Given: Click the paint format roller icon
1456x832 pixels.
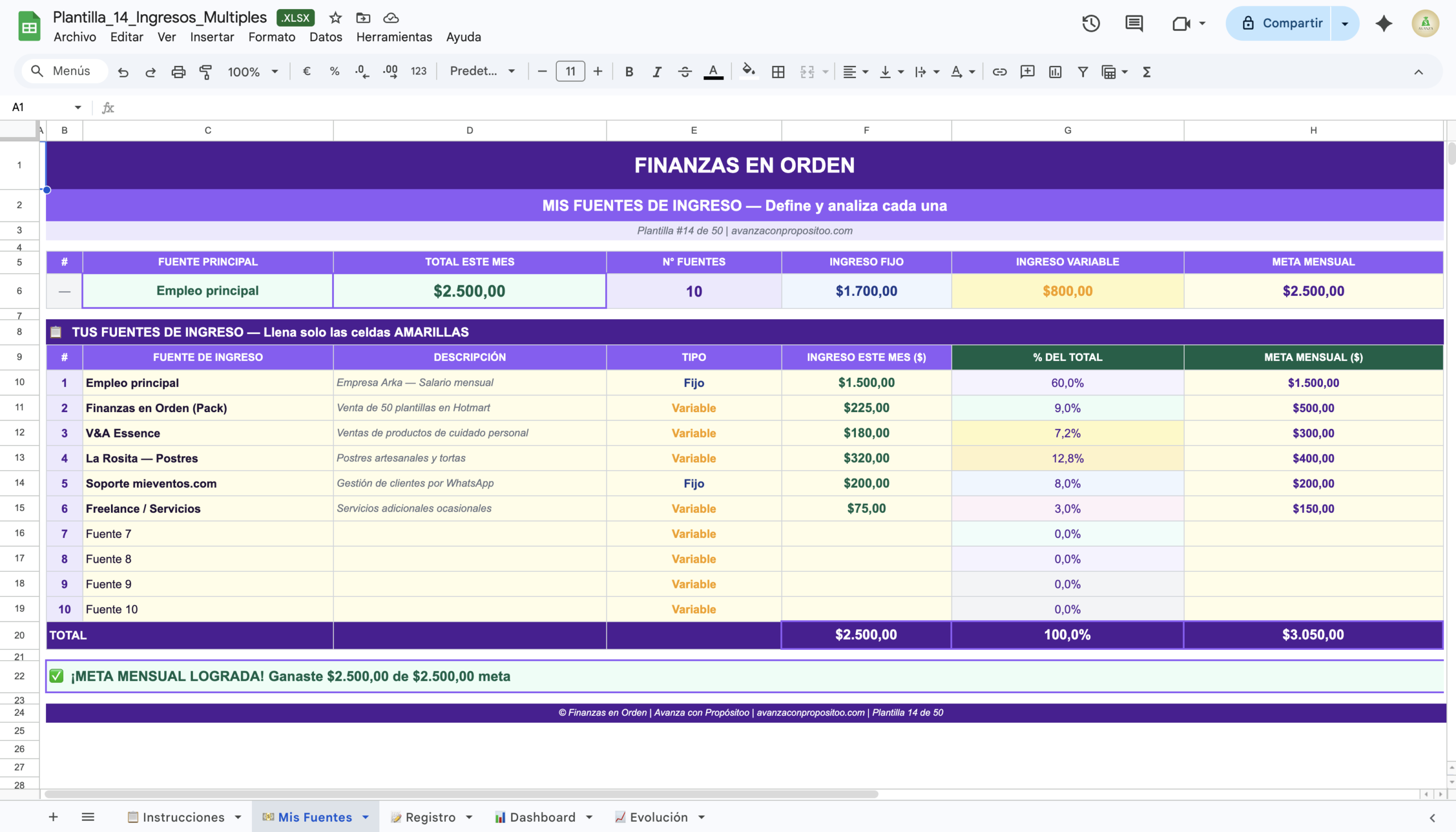Looking at the screenshot, I should coord(205,72).
